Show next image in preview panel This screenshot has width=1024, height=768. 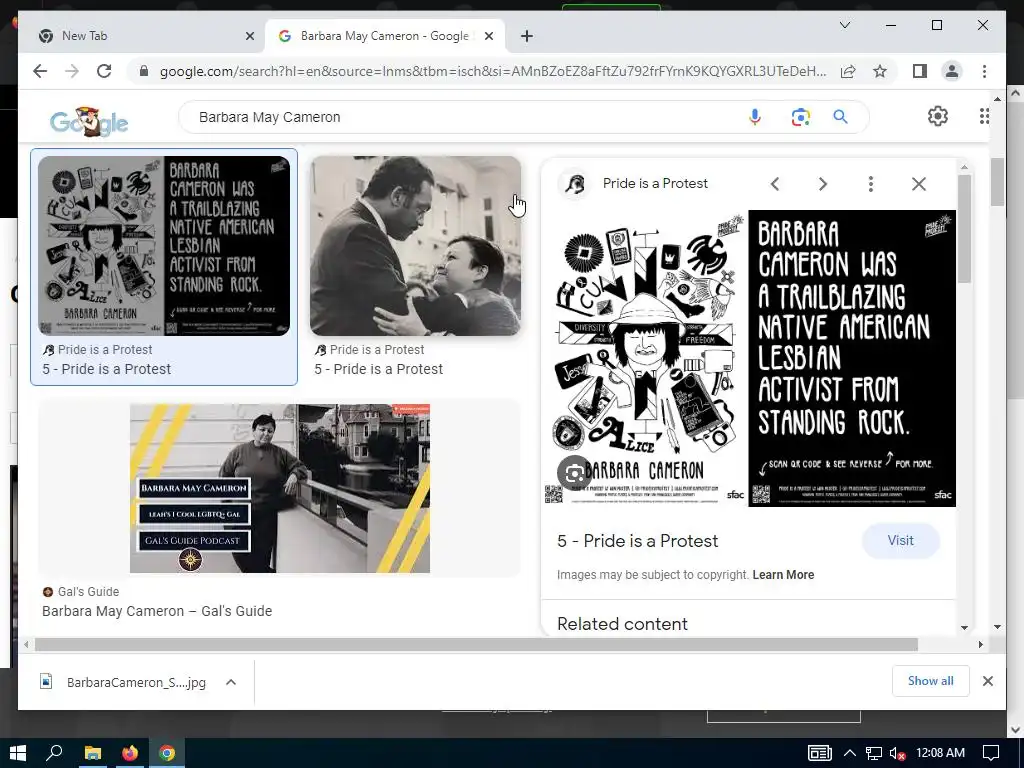pos(823,184)
